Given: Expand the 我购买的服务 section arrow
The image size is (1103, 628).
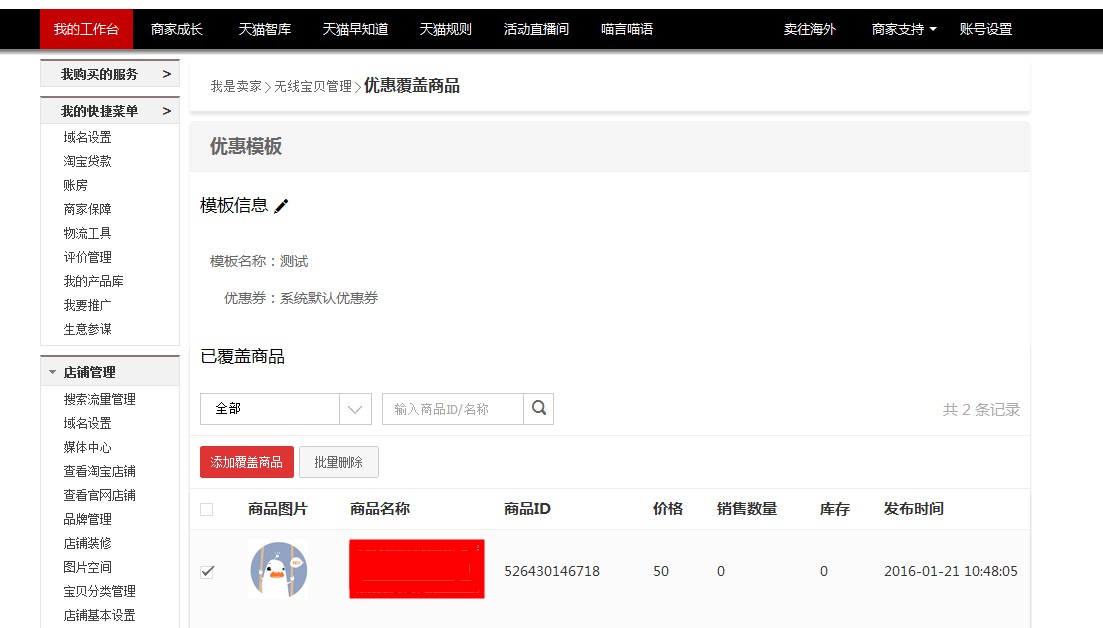Looking at the screenshot, I should click(167, 74).
